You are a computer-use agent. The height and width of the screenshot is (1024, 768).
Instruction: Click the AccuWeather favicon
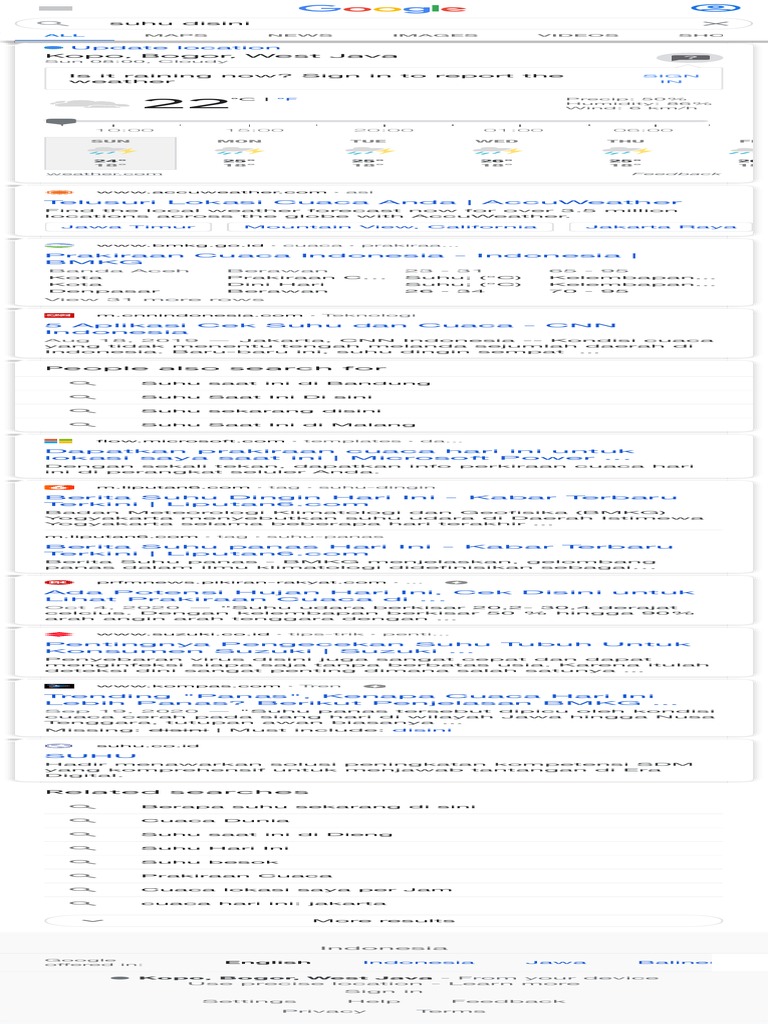click(x=59, y=192)
